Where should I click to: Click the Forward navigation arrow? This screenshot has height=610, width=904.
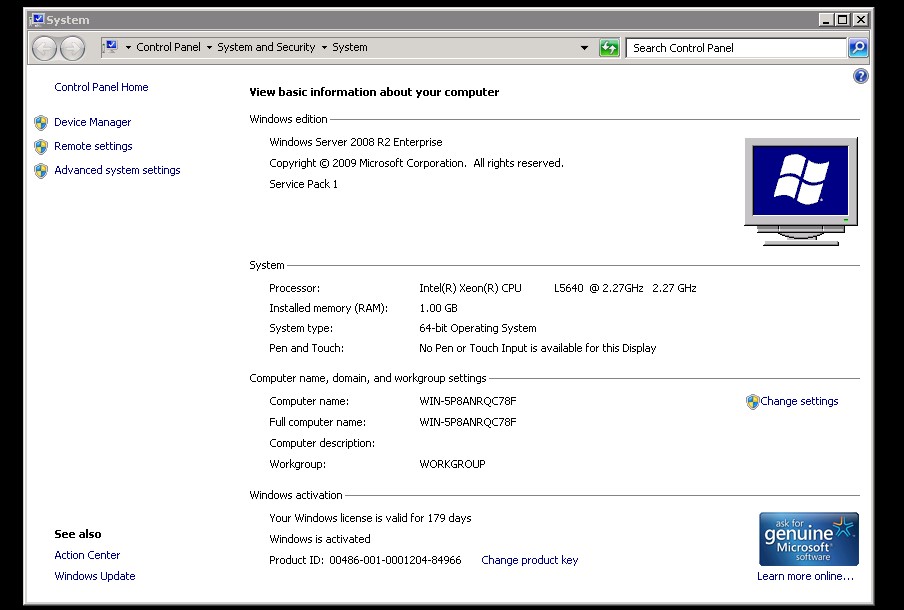point(73,48)
